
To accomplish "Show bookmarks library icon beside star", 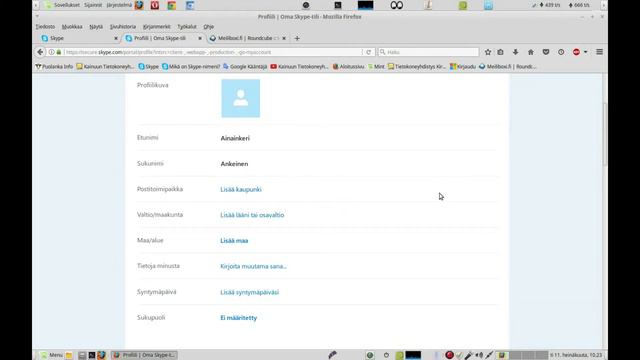I will click(500, 52).
